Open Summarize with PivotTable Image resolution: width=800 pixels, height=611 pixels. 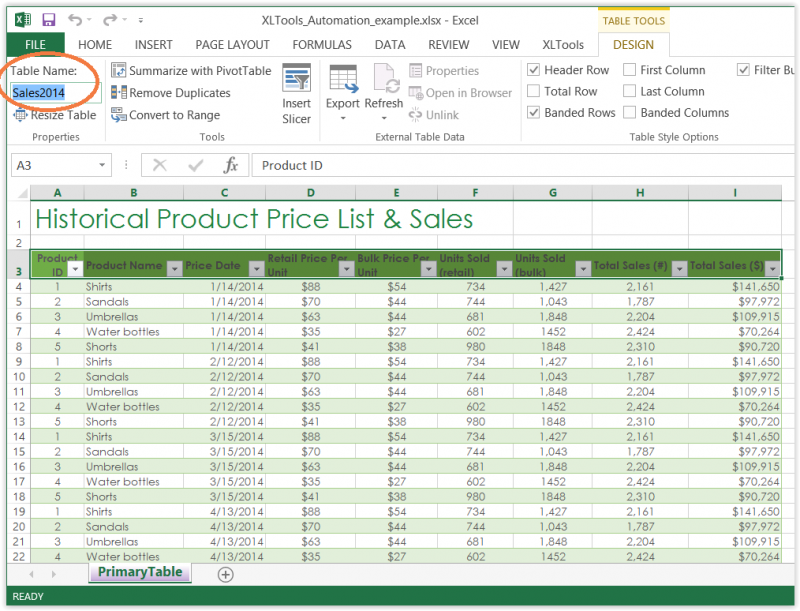click(190, 70)
